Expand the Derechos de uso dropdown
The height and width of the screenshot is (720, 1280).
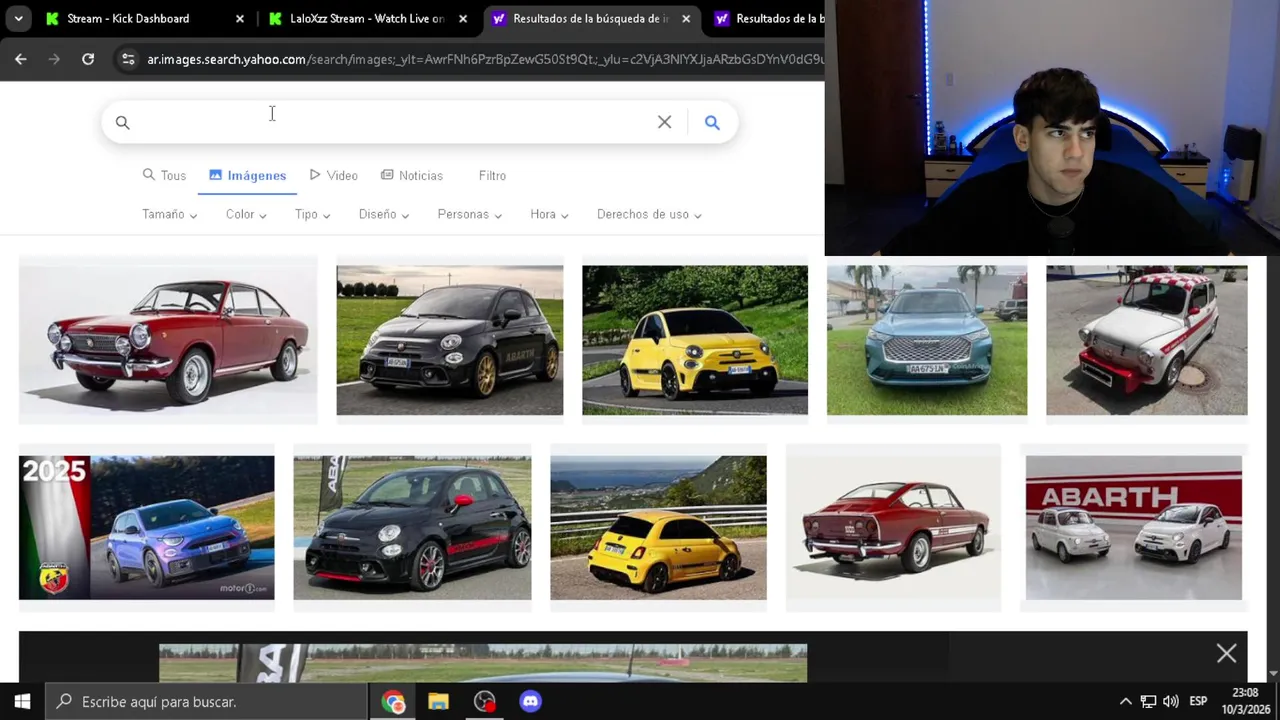pos(649,214)
